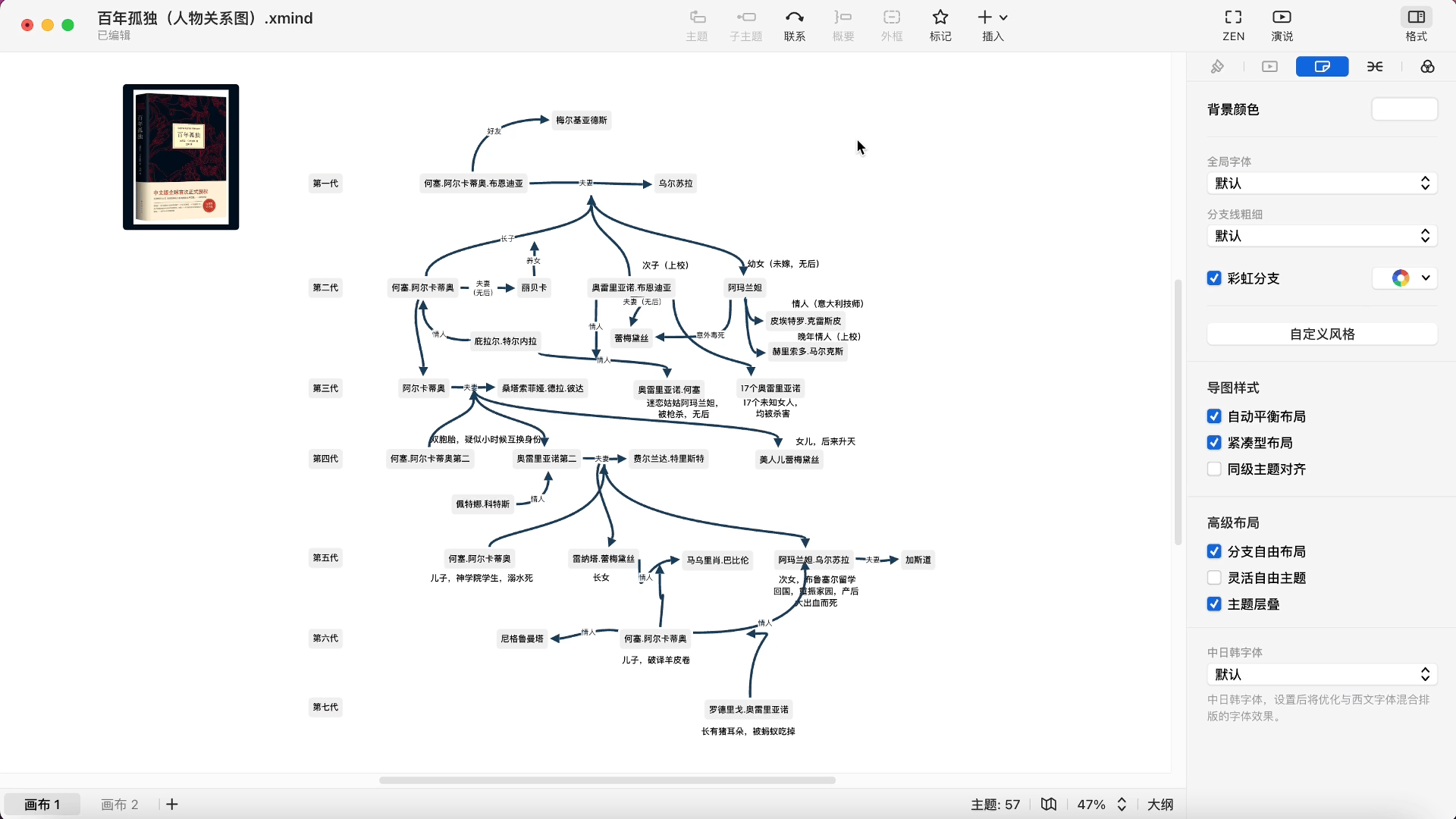
Task: Open the 背景颜色 color swatch
Action: pyautogui.click(x=1404, y=109)
